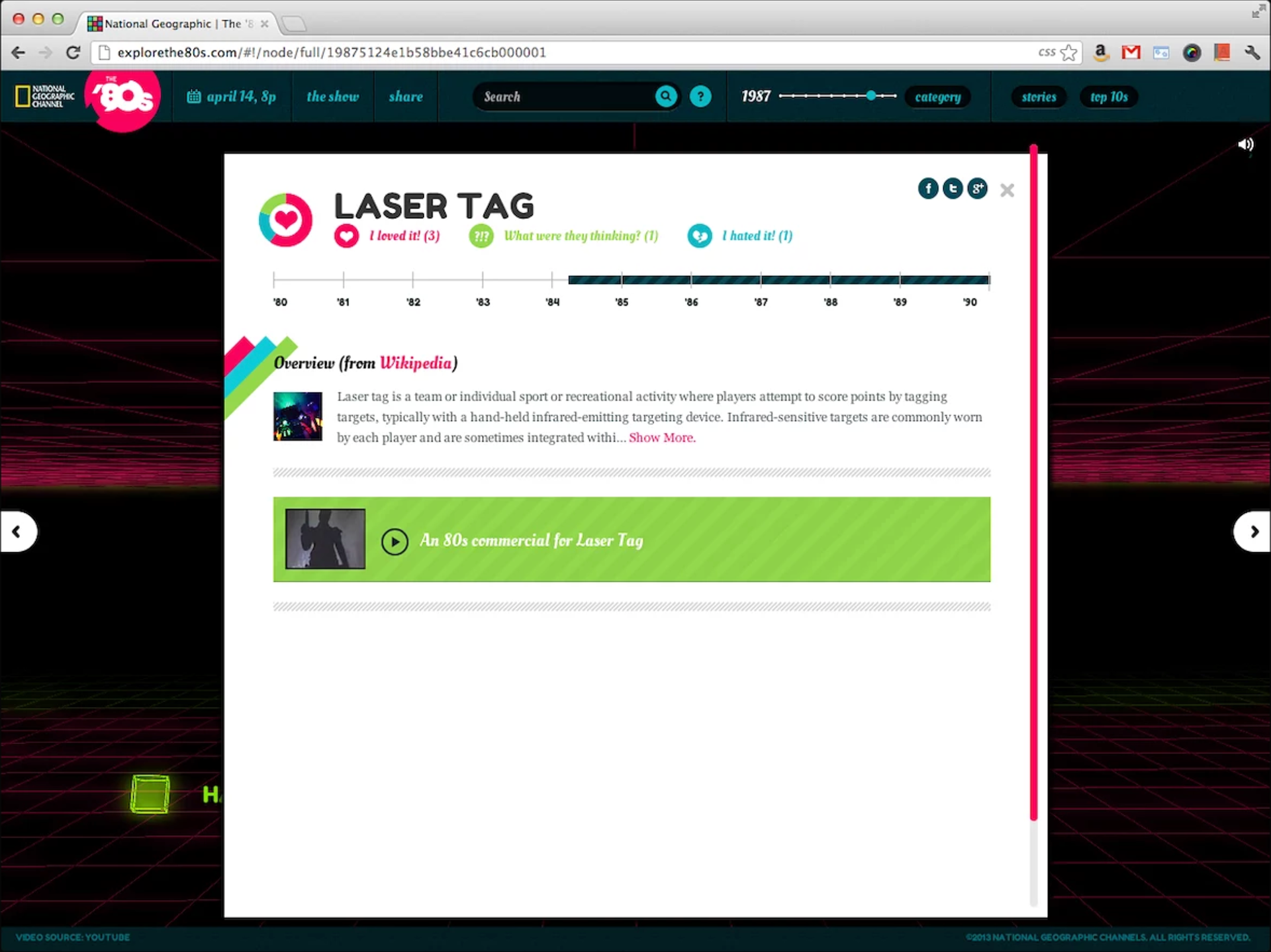Screen dimensions: 1271x952
Task: Open help with the question mark icon
Action: (700, 97)
